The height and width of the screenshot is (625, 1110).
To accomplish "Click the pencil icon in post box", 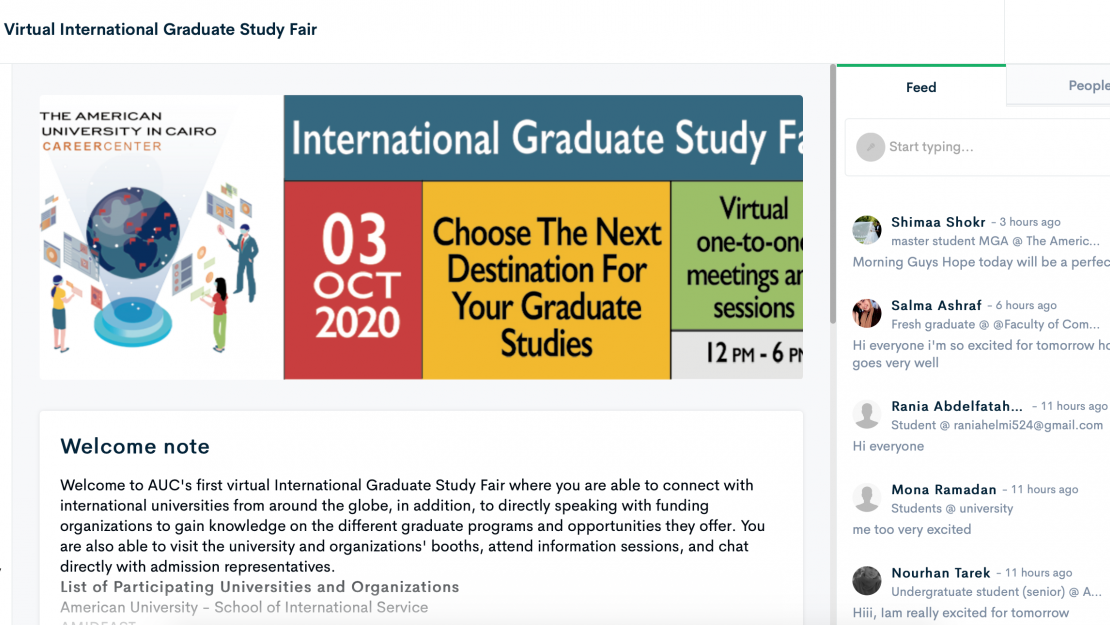I will [x=870, y=147].
